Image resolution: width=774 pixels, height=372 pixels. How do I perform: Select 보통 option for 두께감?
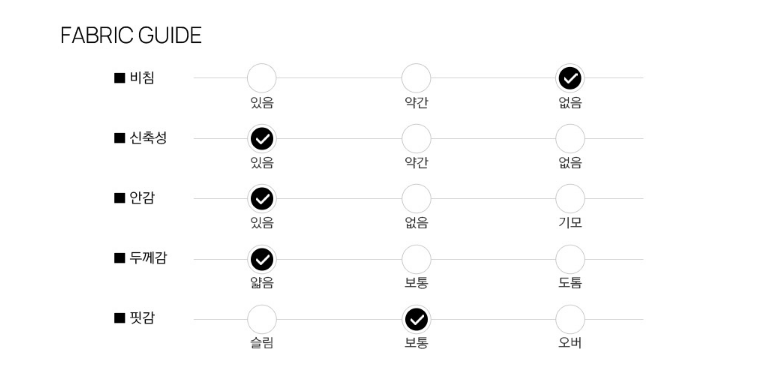coord(416,260)
